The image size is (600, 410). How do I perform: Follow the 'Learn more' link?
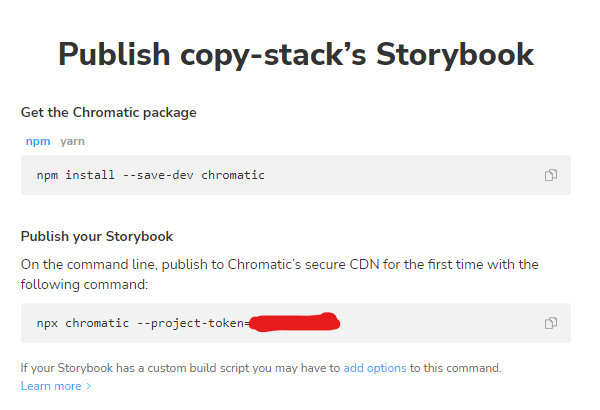tap(51, 385)
